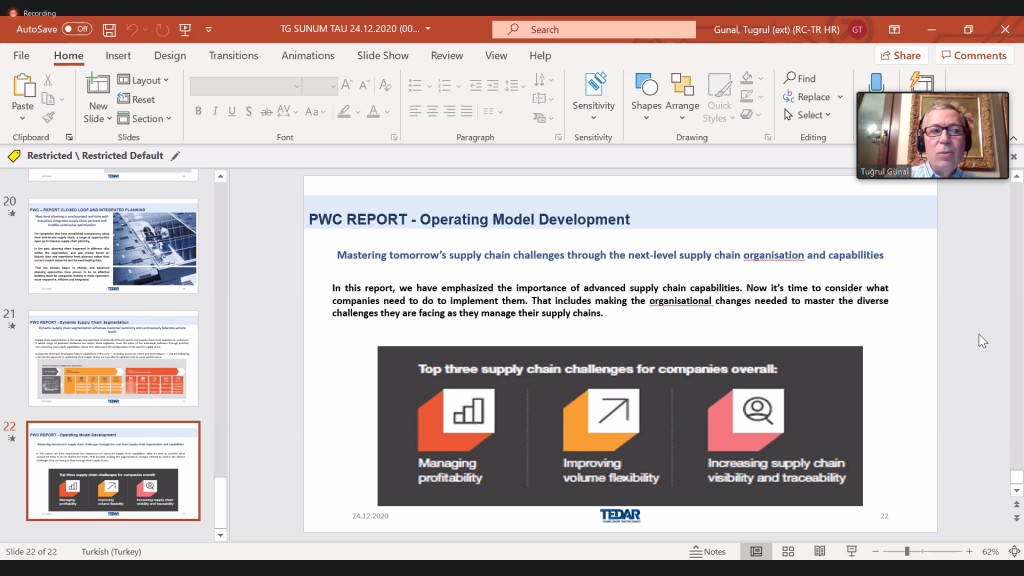
Task: Click the Cut scissors icon
Action: click(48, 80)
